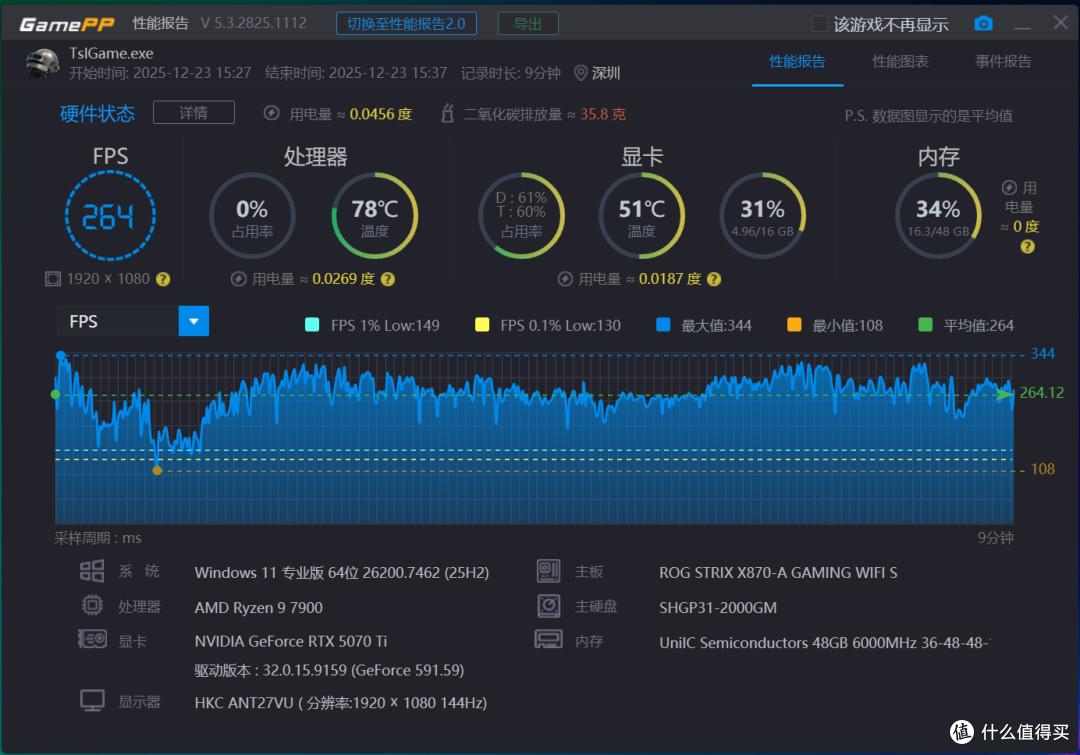Click the 深圳 location link
Image resolution: width=1080 pixels, height=755 pixels.
coord(606,73)
